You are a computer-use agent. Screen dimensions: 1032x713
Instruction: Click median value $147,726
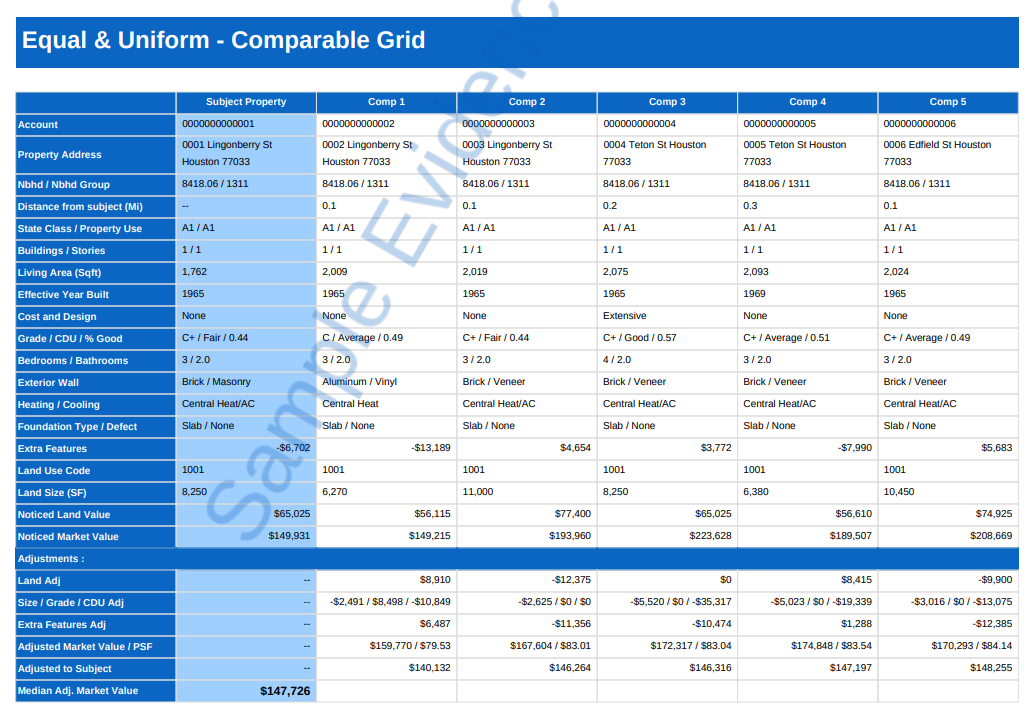tap(285, 691)
